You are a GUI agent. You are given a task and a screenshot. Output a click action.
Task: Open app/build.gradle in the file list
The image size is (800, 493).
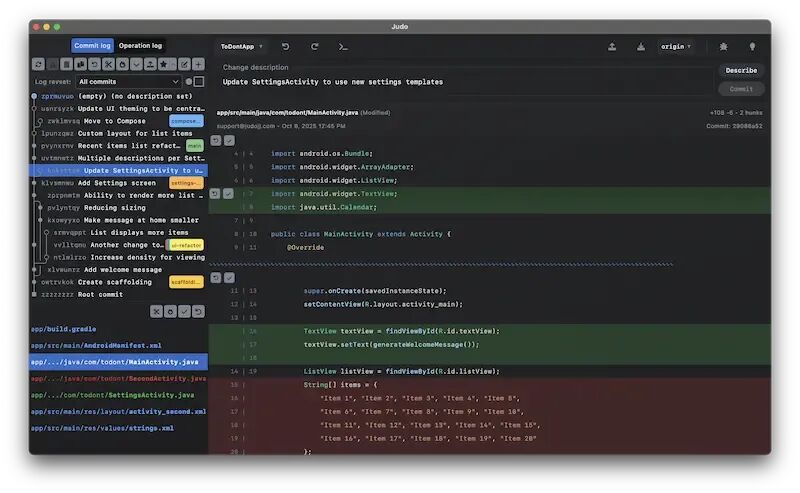pyautogui.click(x=119, y=329)
